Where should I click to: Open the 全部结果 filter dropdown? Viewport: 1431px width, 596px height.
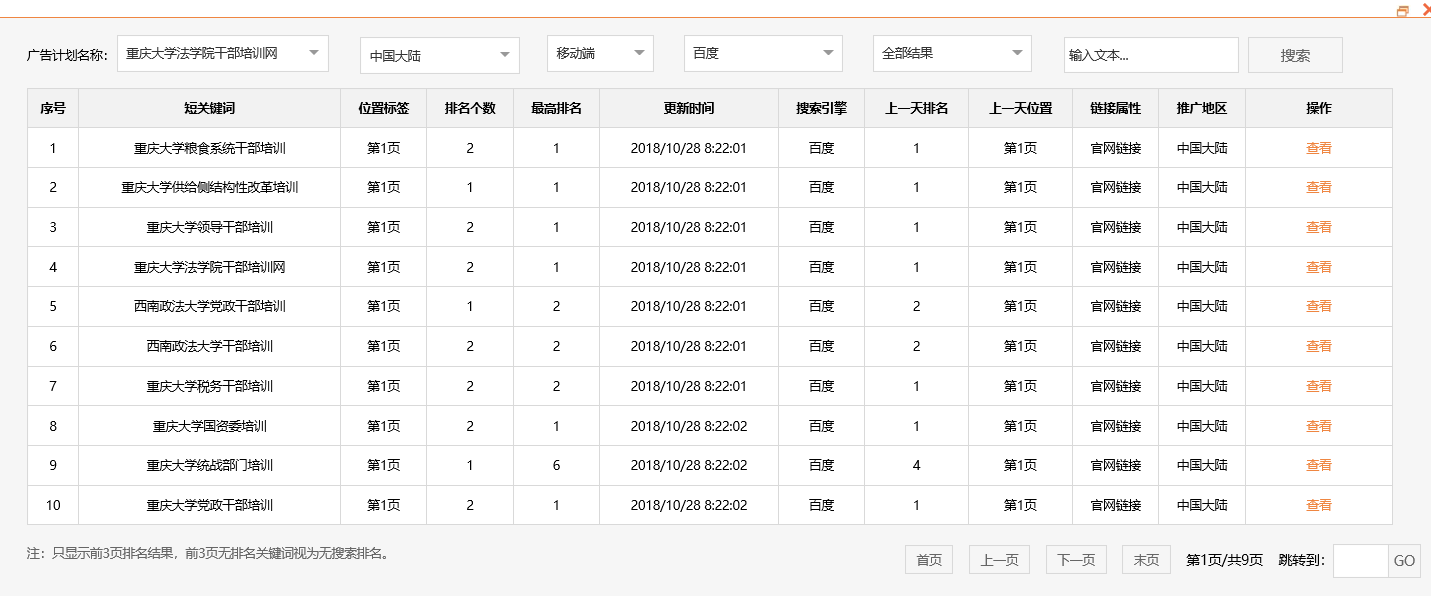951,53
